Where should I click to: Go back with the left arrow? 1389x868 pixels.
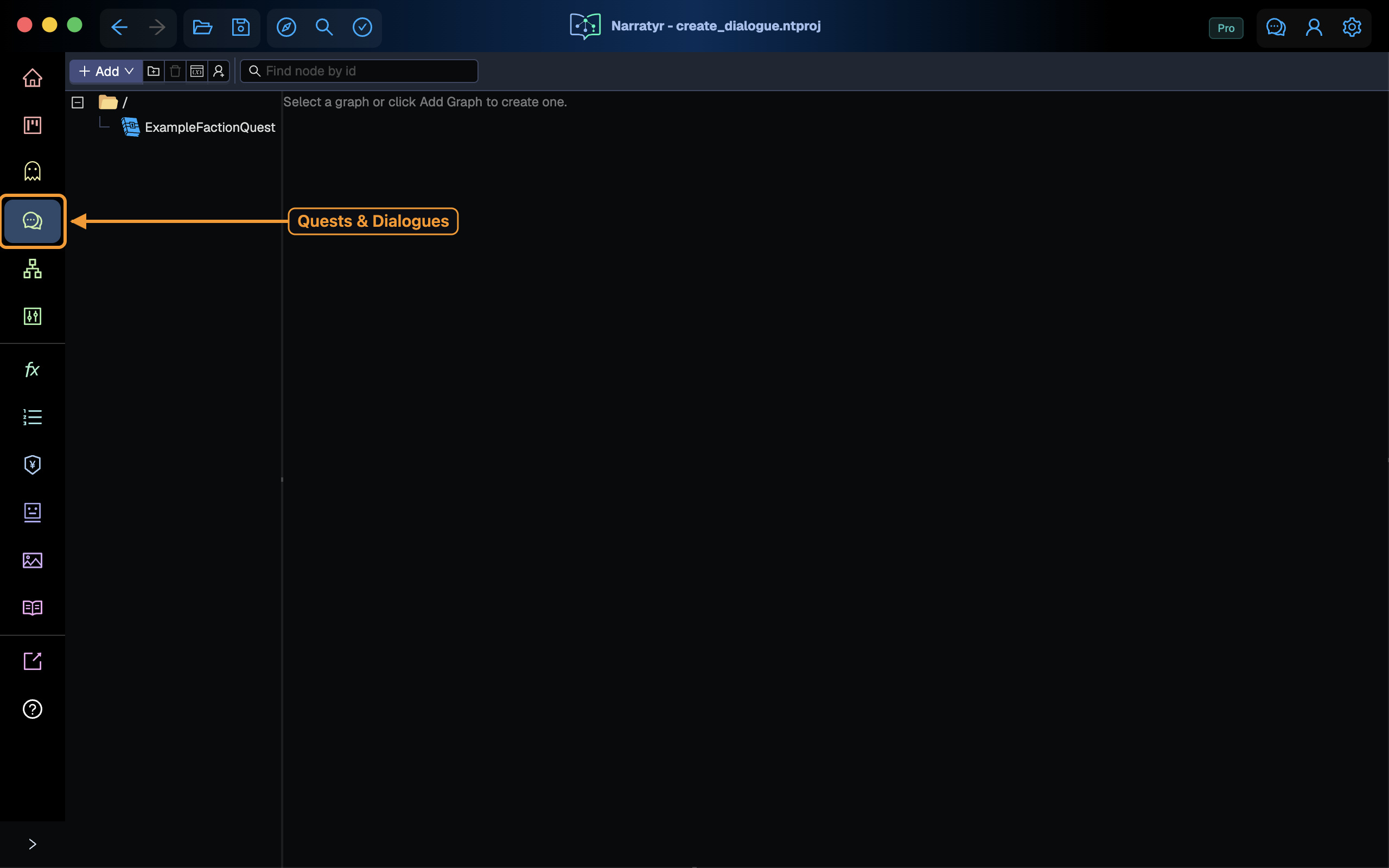click(119, 27)
